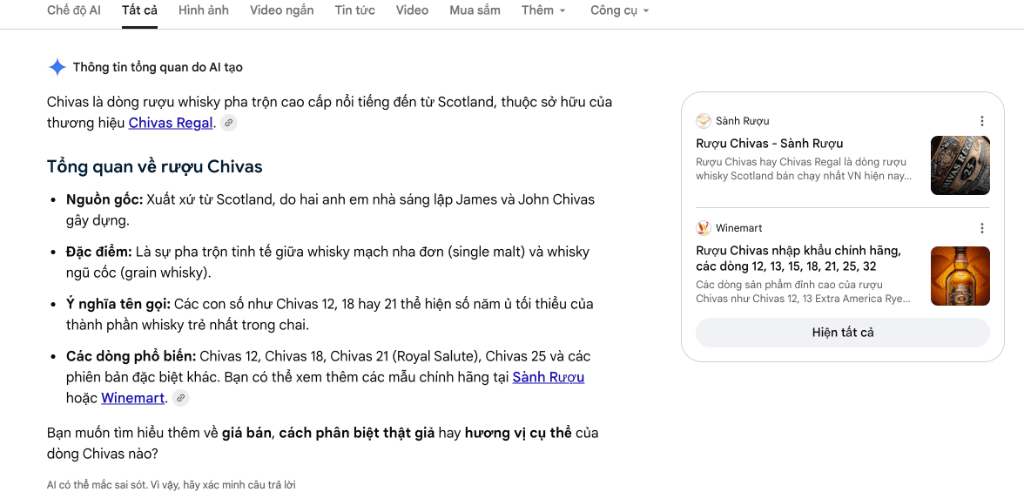1024x504 pixels.
Task: Open the Chivas Regal link
Action: (170, 123)
